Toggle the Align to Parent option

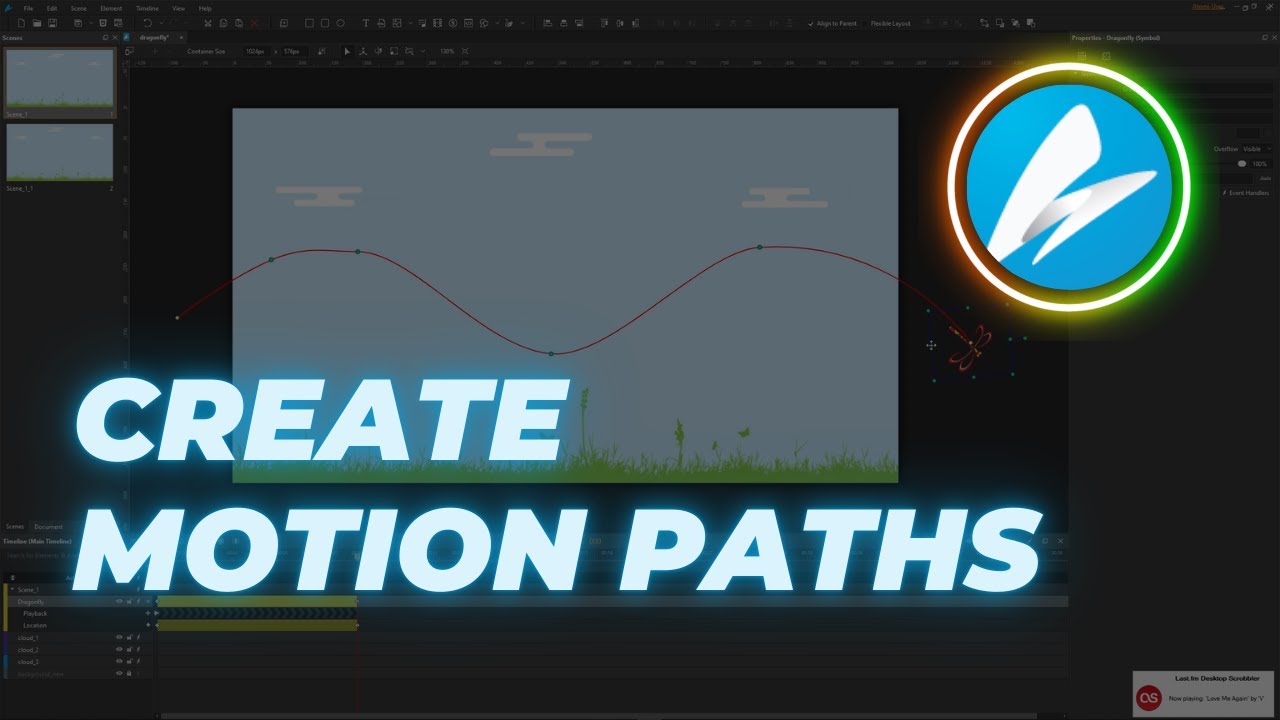click(832, 23)
